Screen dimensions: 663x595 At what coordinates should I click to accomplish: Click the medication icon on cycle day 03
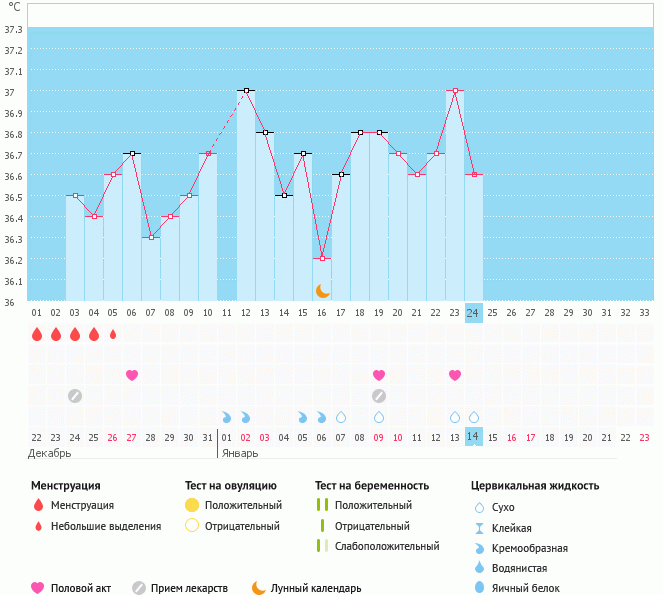pos(75,396)
